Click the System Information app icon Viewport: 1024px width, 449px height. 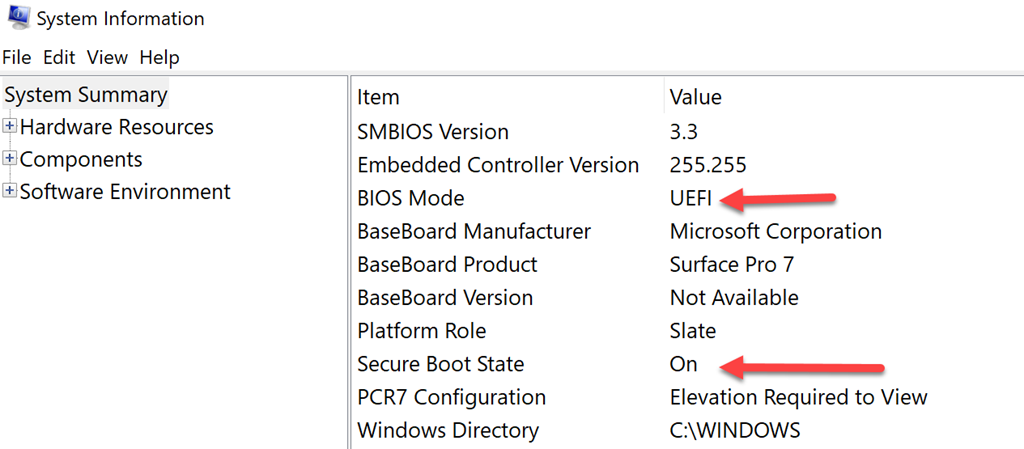(16, 18)
